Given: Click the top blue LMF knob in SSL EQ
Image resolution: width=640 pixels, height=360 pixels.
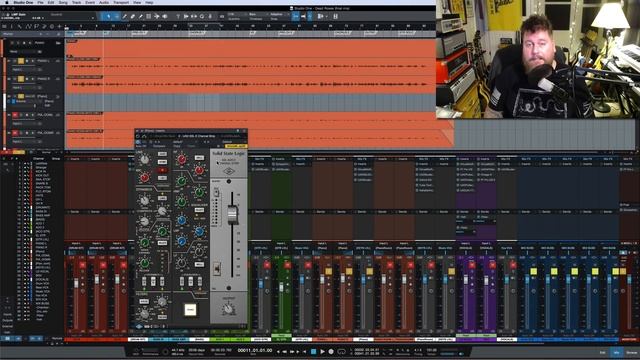Looking at the screenshot, I should (182, 220).
